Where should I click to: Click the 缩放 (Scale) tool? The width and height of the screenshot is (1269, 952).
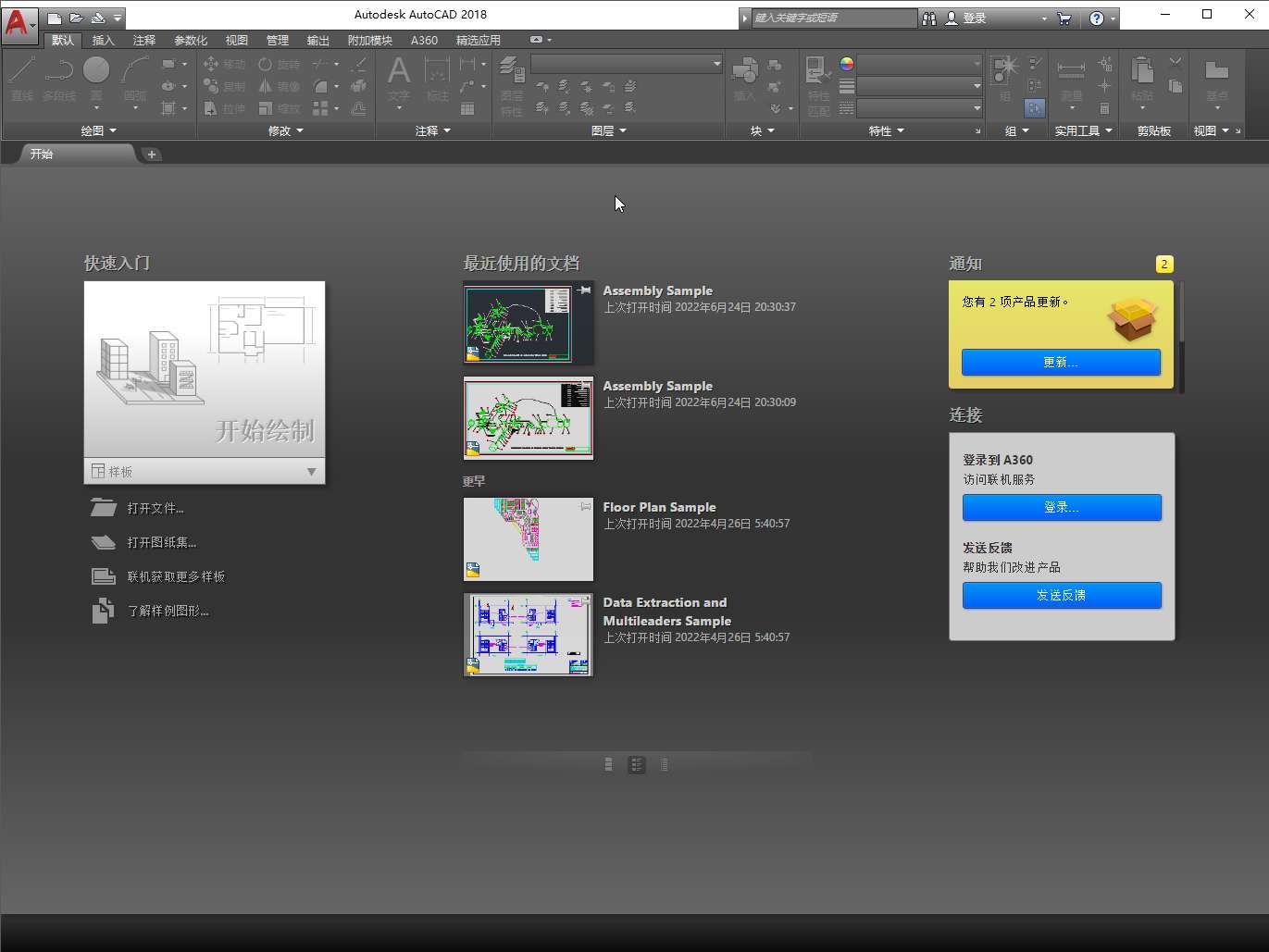(x=279, y=108)
